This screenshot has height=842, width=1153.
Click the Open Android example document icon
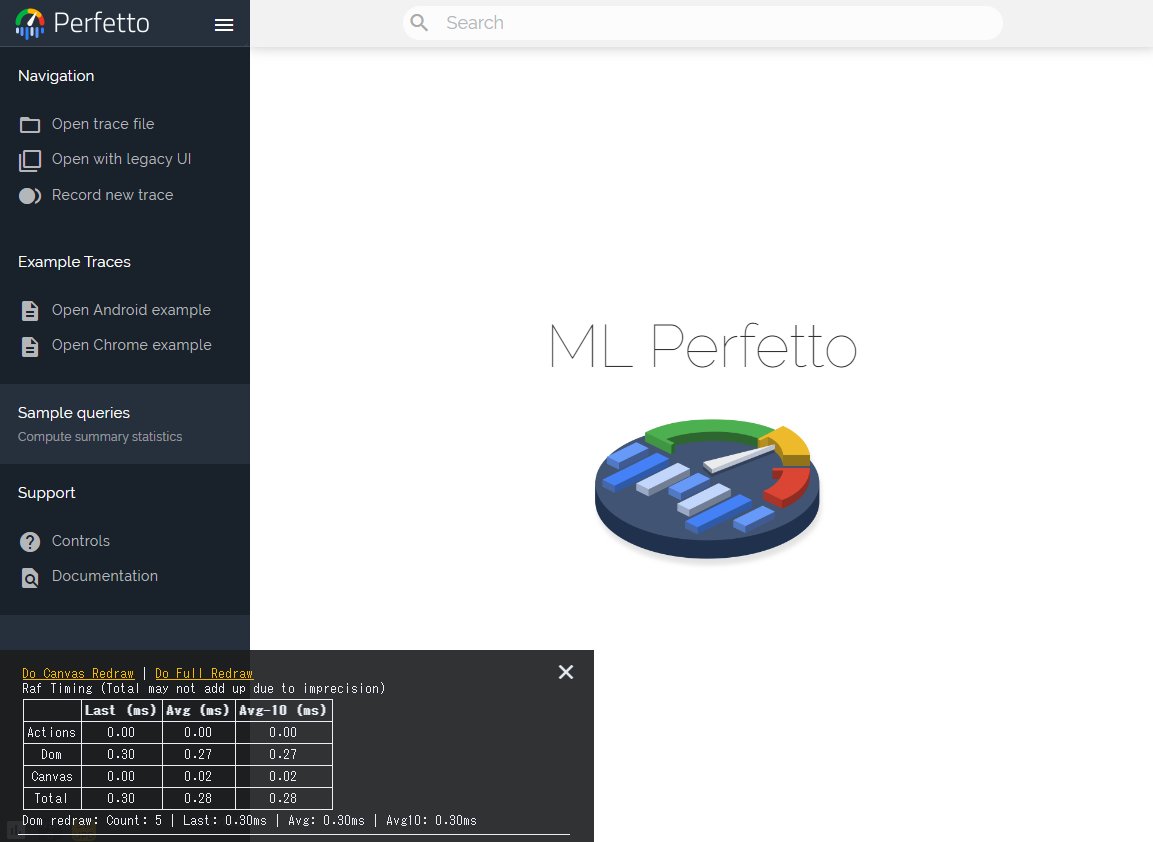pos(30,311)
